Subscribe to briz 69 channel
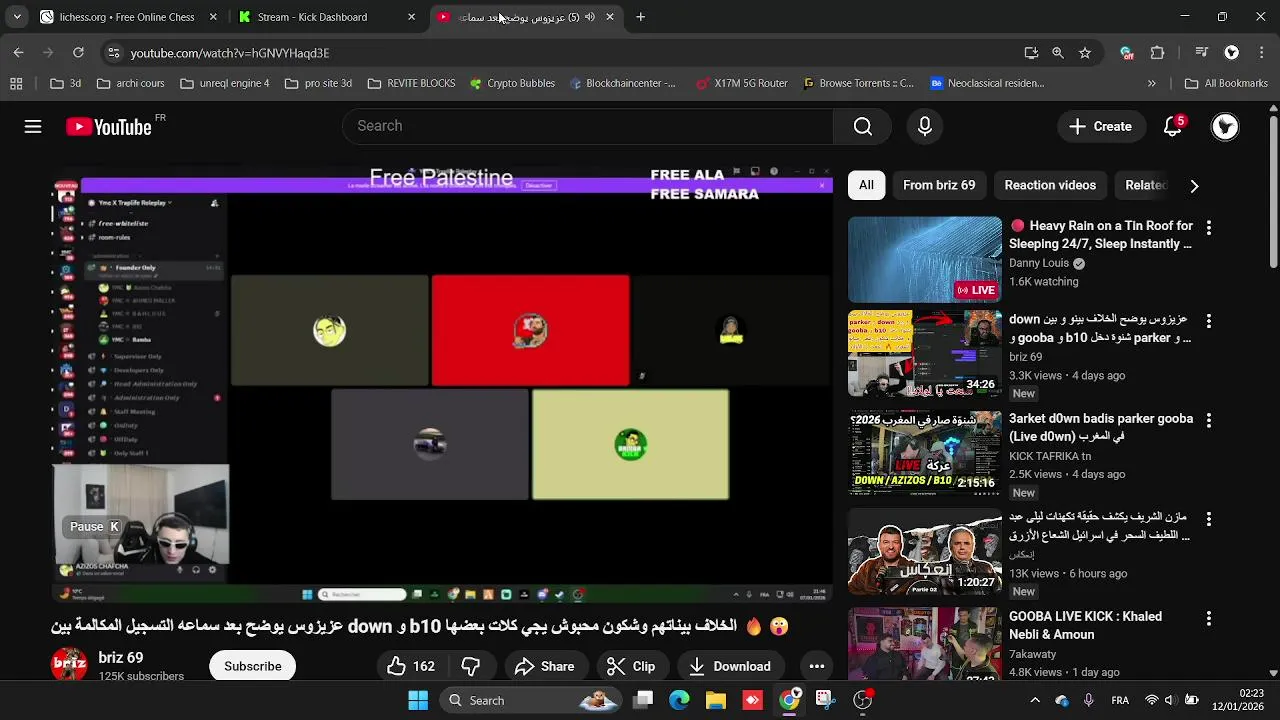Screen dimensions: 1280x720 click(x=253, y=666)
